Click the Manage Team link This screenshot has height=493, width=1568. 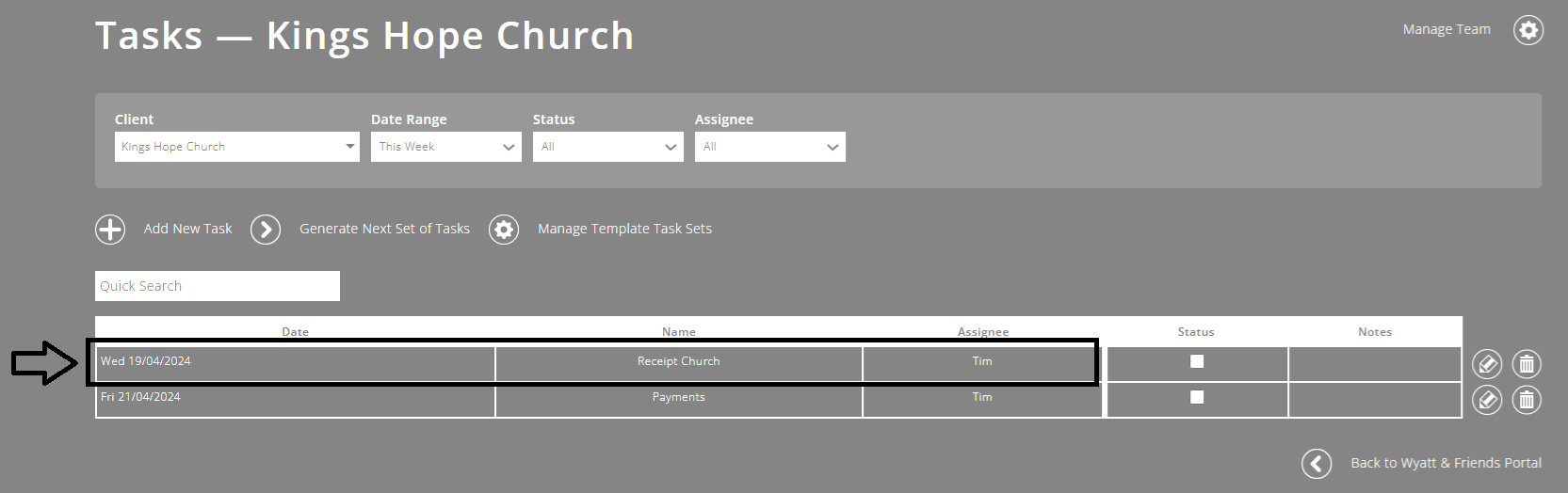(1447, 29)
